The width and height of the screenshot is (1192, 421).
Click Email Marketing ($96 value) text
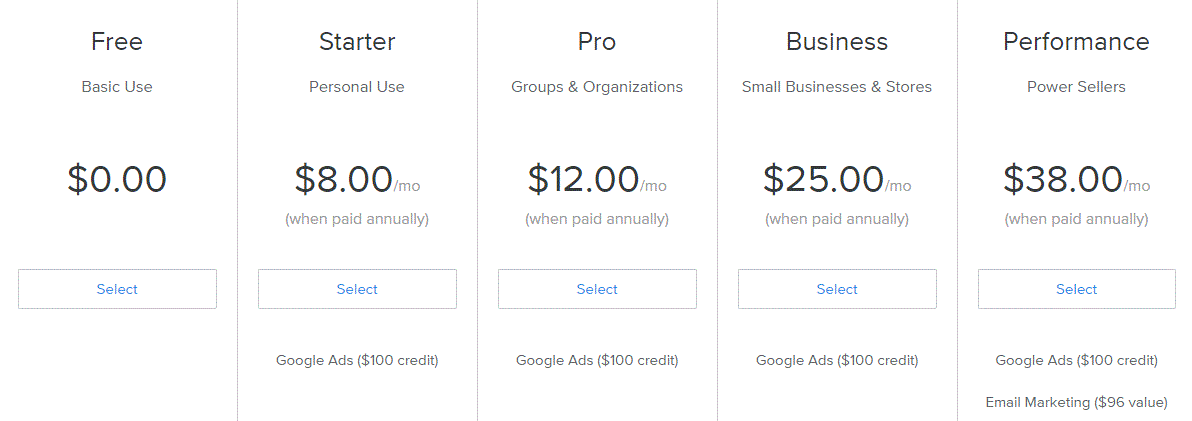tap(1076, 402)
